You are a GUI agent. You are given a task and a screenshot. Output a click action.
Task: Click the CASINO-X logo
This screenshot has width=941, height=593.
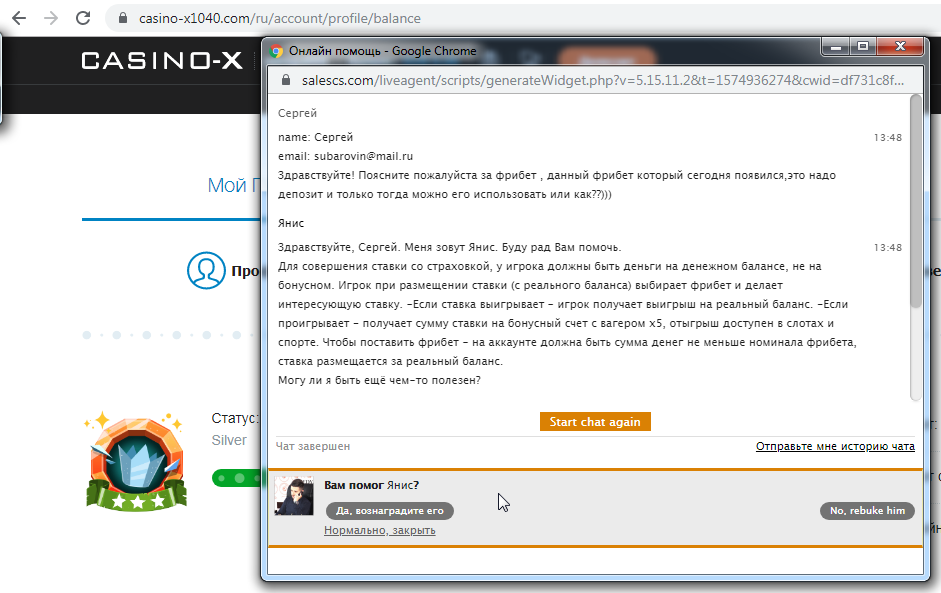coord(161,60)
